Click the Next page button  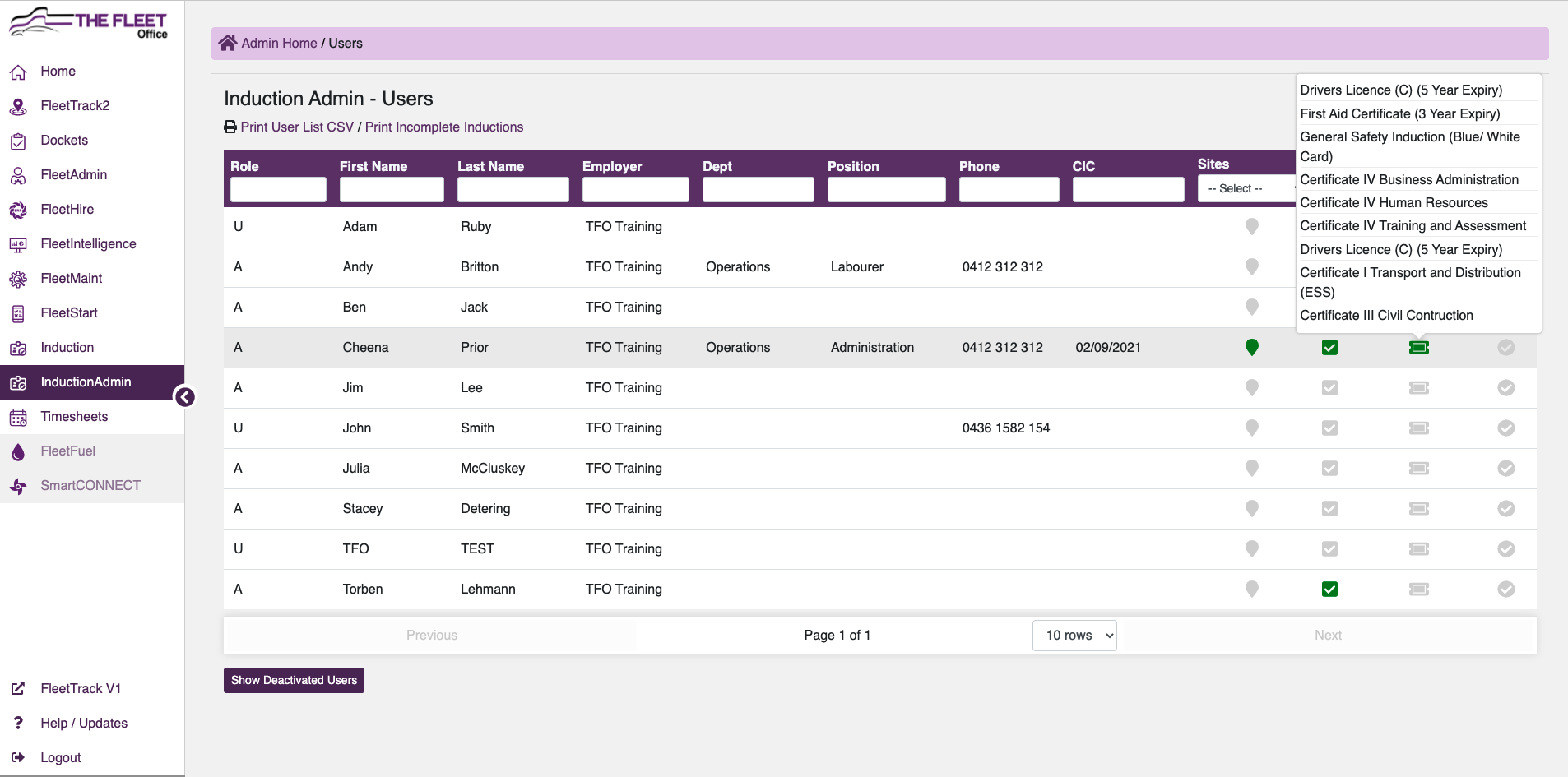click(x=1328, y=635)
